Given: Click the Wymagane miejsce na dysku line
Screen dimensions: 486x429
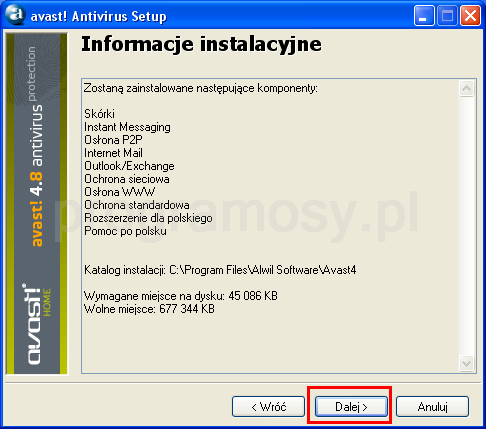Looking at the screenshot, I should (181, 296).
